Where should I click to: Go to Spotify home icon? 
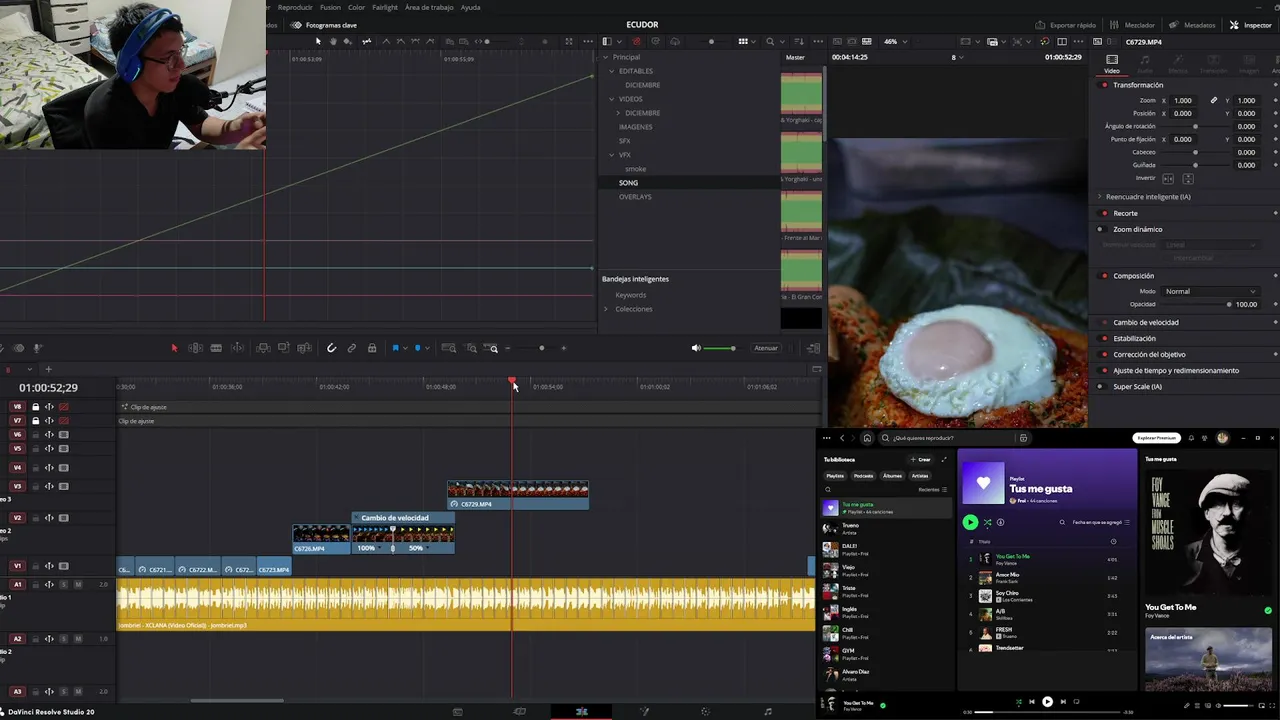(x=867, y=438)
